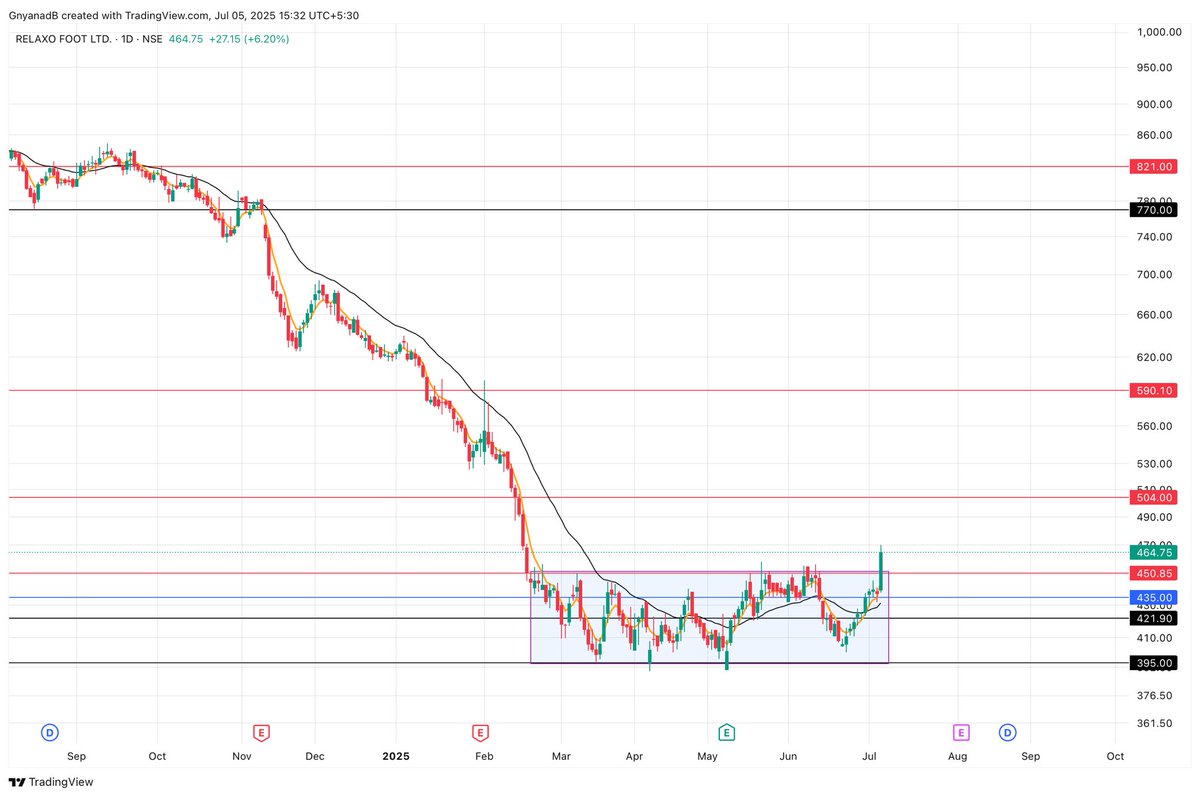Open the 1D timeframe selector in legend
The image size is (1200, 798).
pos(126,39)
